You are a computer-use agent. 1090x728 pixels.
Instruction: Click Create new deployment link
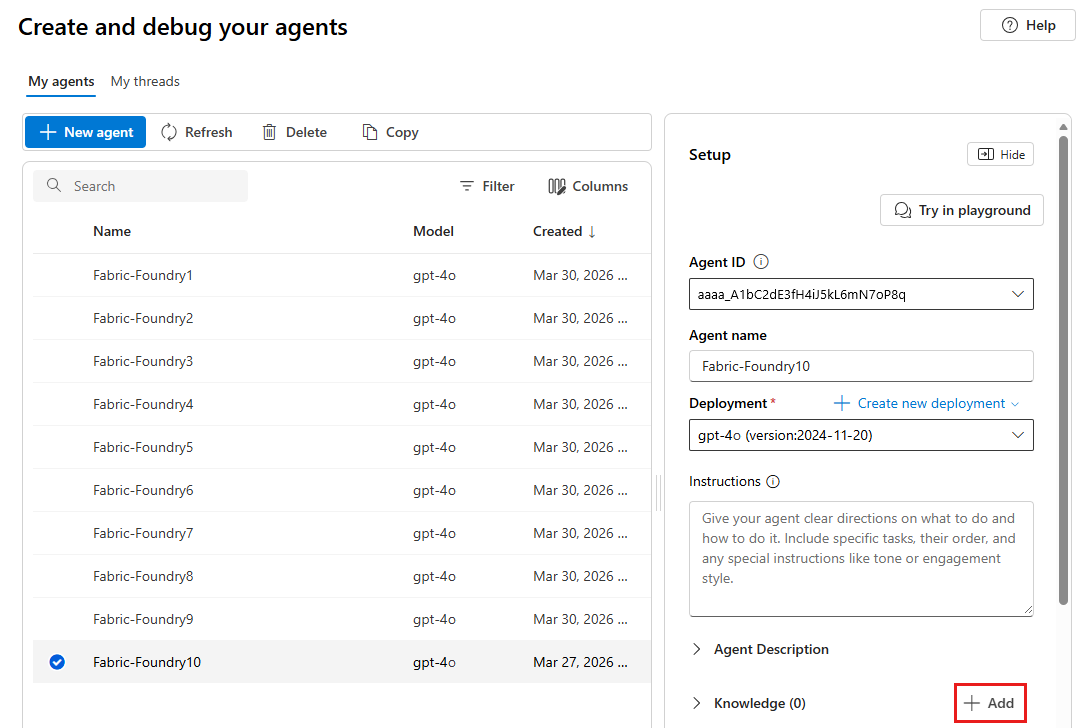[931, 403]
